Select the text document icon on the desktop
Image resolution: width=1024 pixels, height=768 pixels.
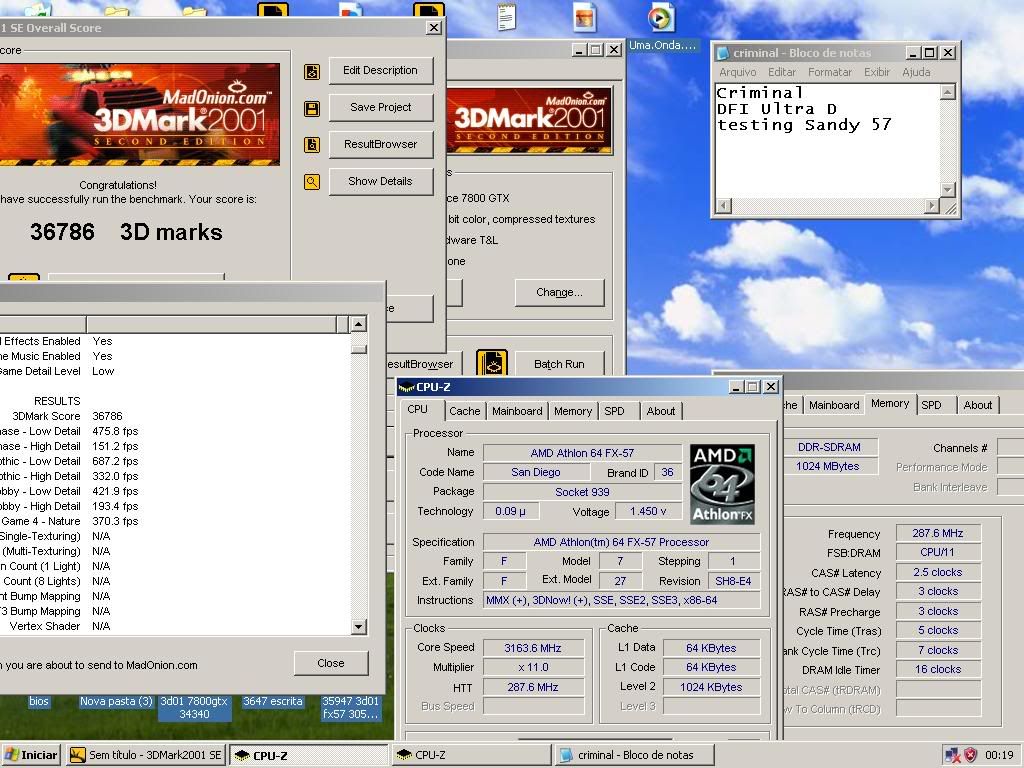tap(506, 17)
